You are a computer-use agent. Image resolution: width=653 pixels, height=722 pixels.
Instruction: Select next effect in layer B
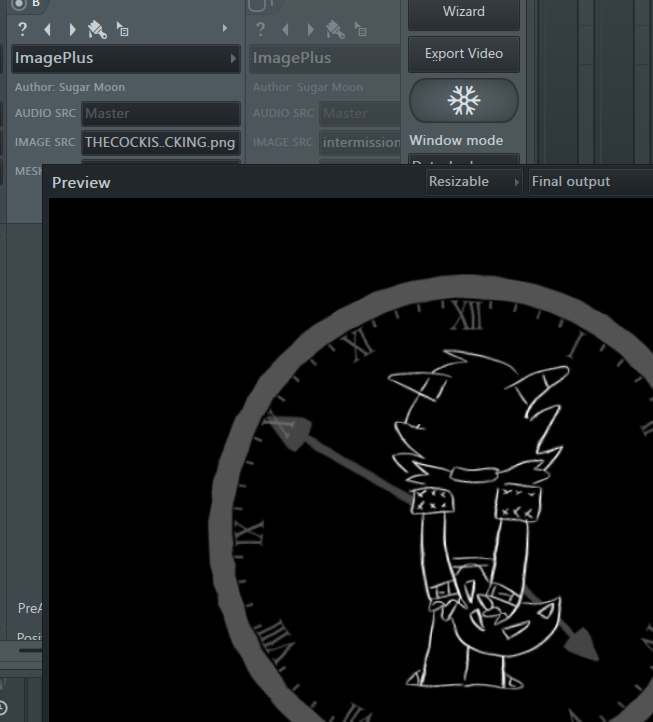pos(72,30)
